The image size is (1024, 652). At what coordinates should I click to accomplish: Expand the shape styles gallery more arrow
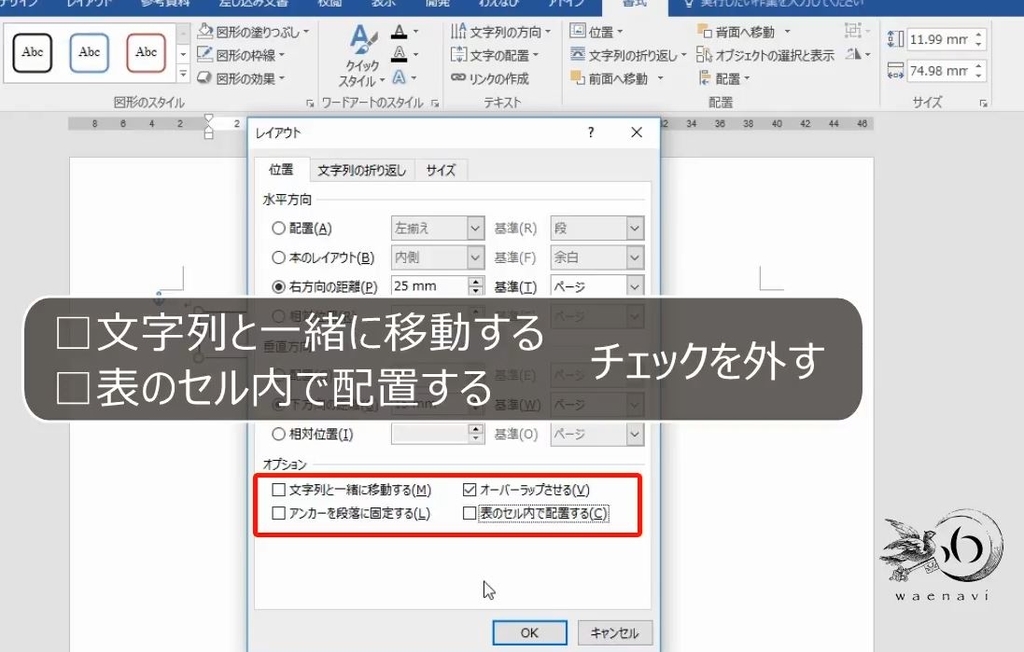tap(184, 74)
